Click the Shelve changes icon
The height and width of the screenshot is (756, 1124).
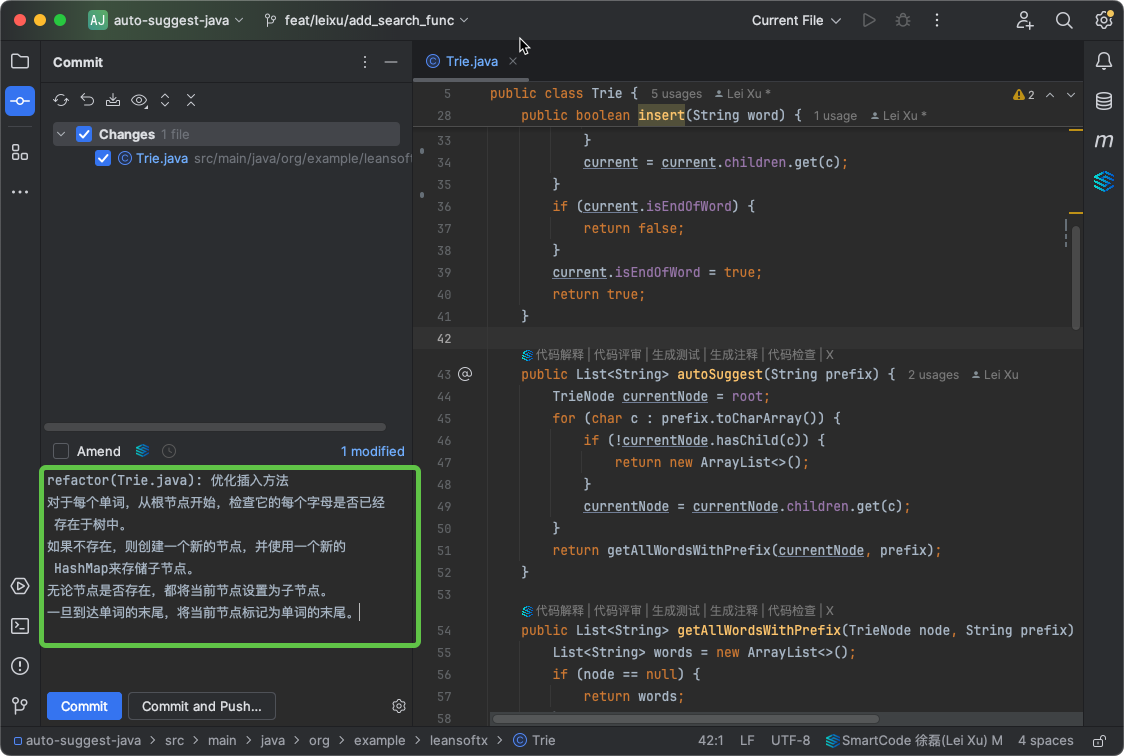(113, 100)
